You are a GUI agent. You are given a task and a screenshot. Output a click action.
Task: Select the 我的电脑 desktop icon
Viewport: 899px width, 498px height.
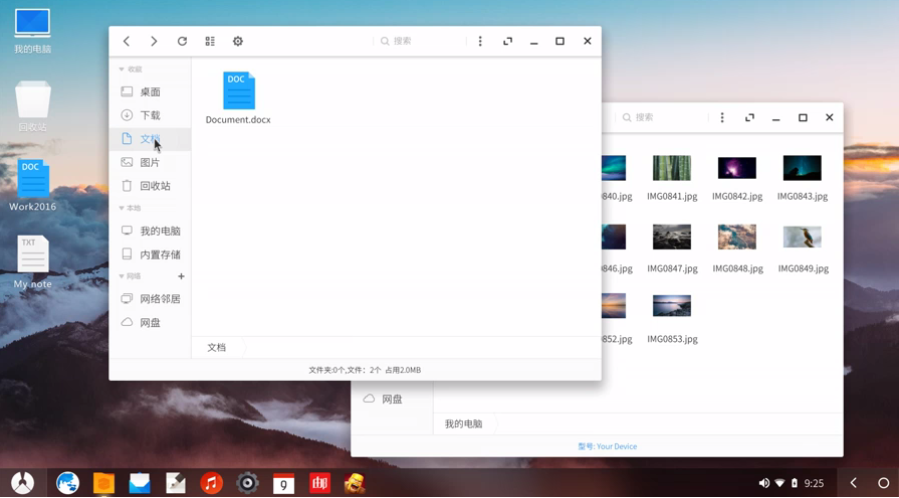[x=33, y=31]
